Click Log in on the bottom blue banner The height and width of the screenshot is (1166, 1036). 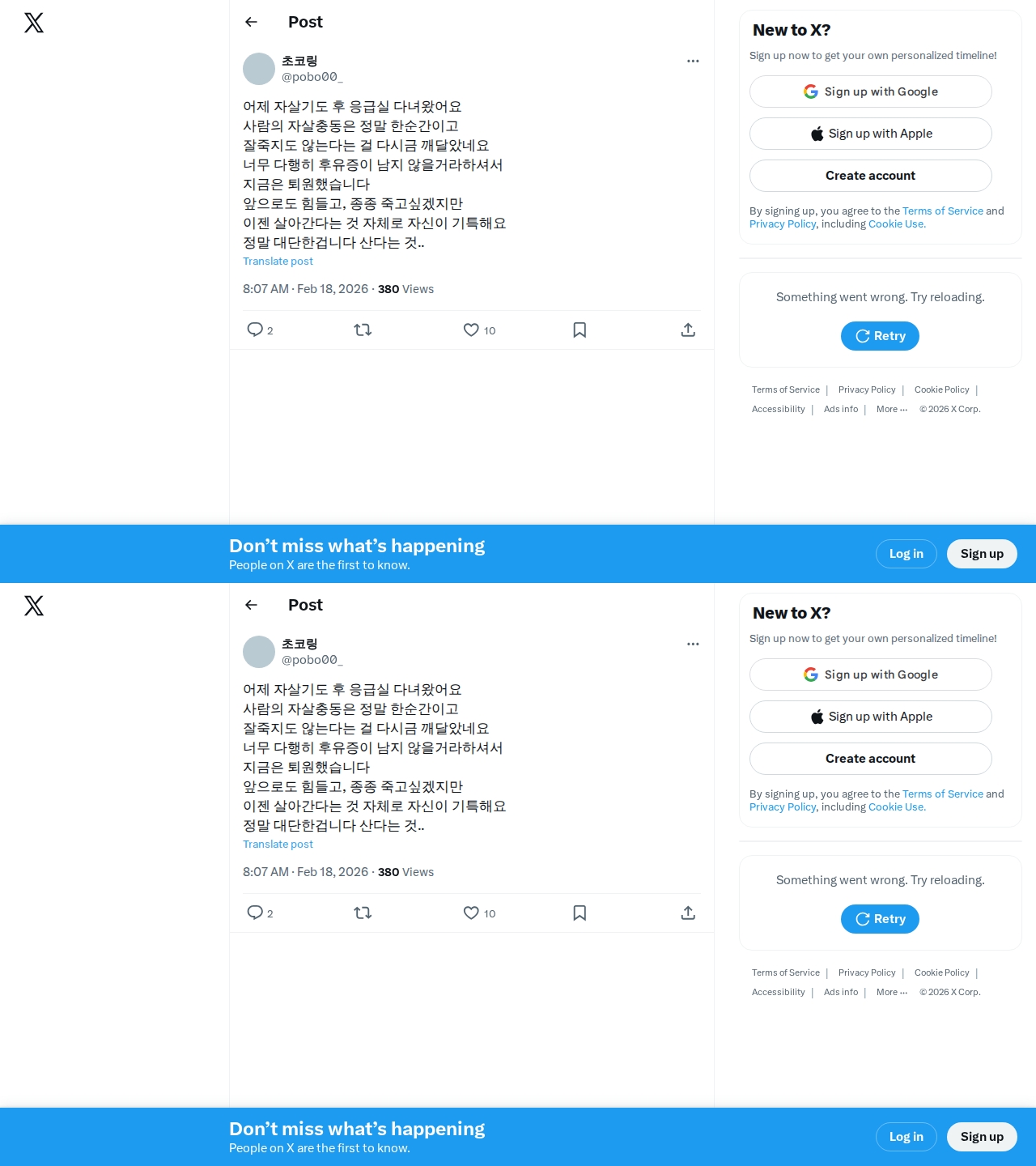[906, 1137]
